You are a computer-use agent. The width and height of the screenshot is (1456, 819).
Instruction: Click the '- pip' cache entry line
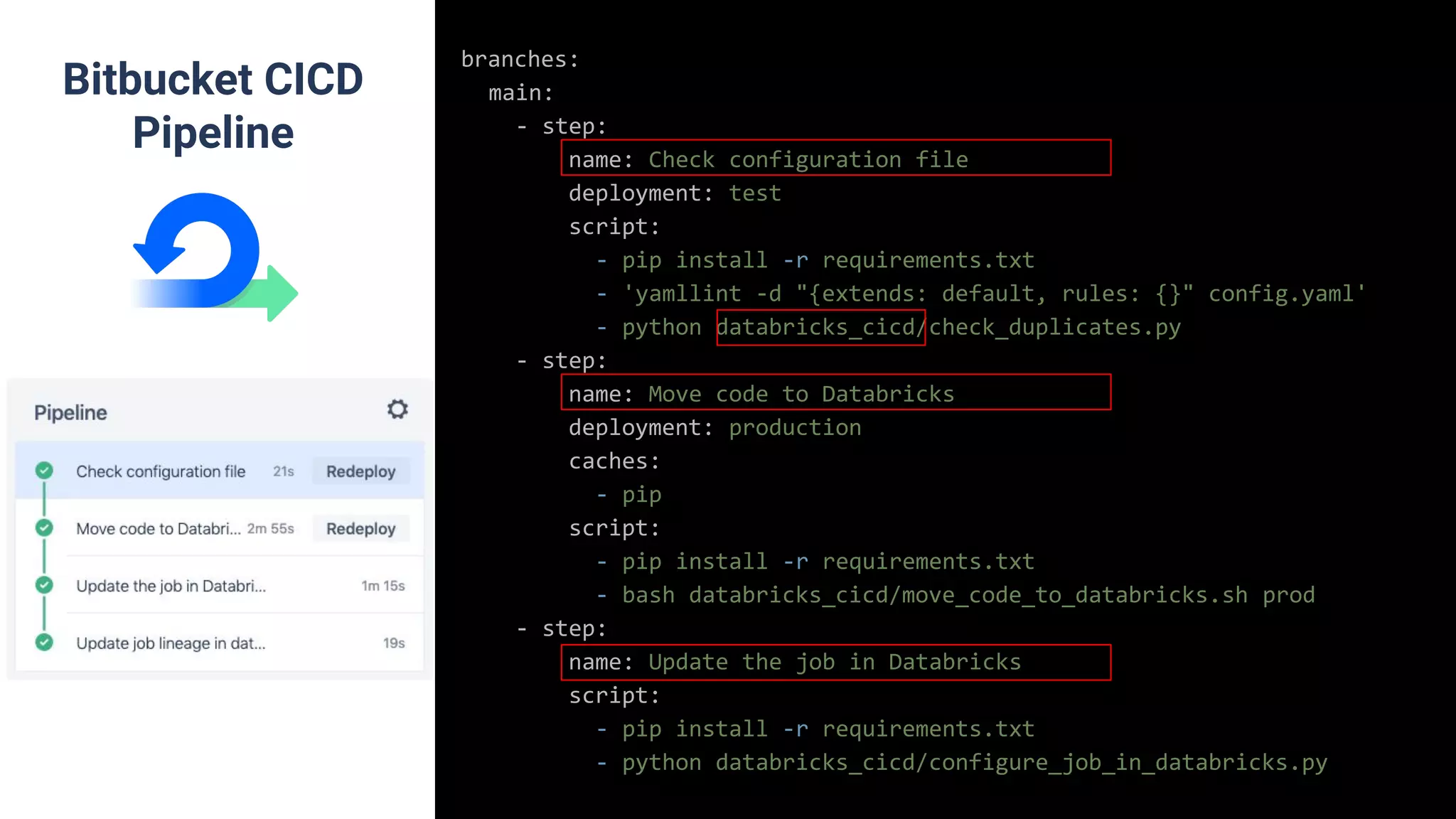point(629,495)
